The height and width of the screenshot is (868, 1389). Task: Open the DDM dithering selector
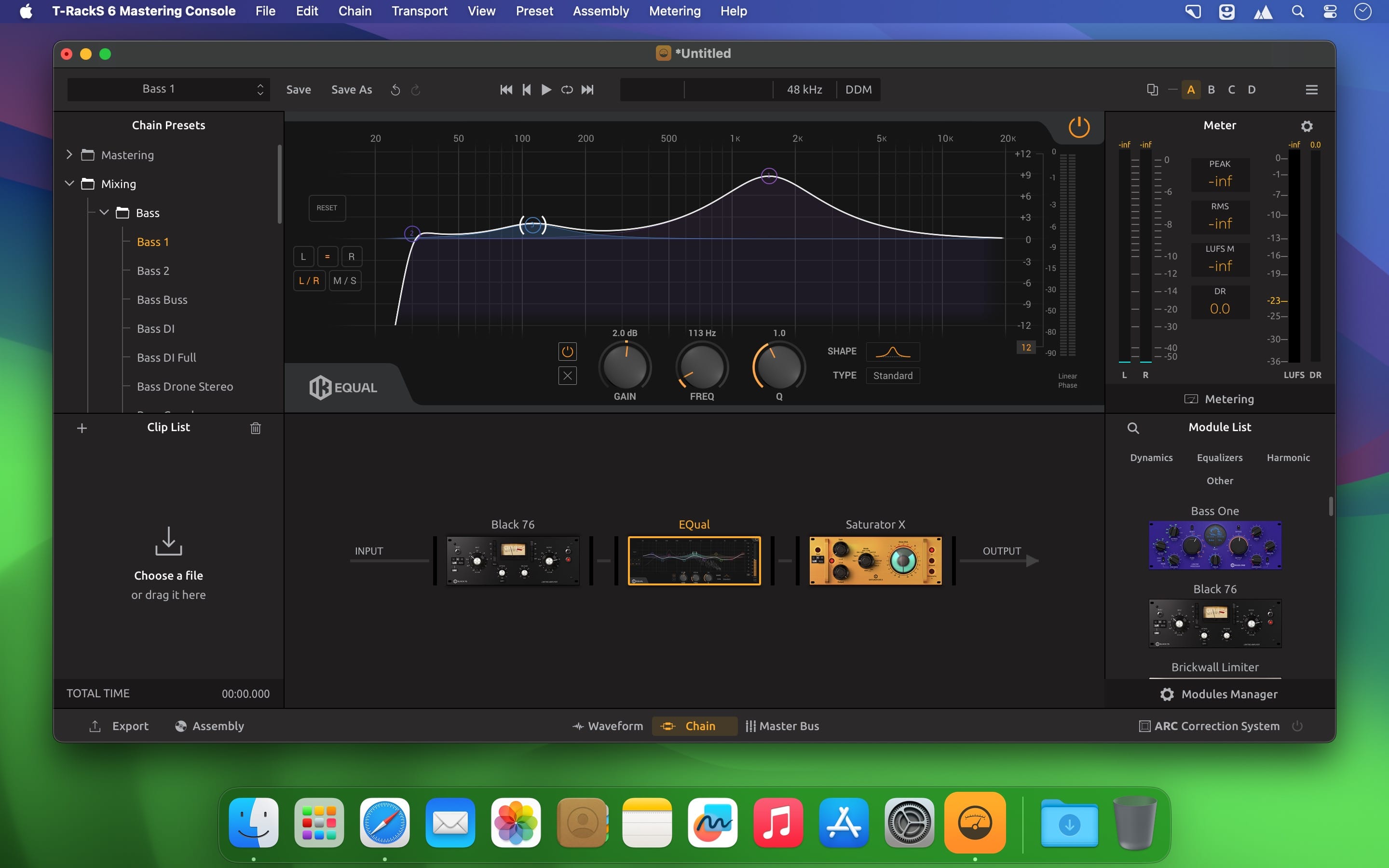pyautogui.click(x=858, y=90)
